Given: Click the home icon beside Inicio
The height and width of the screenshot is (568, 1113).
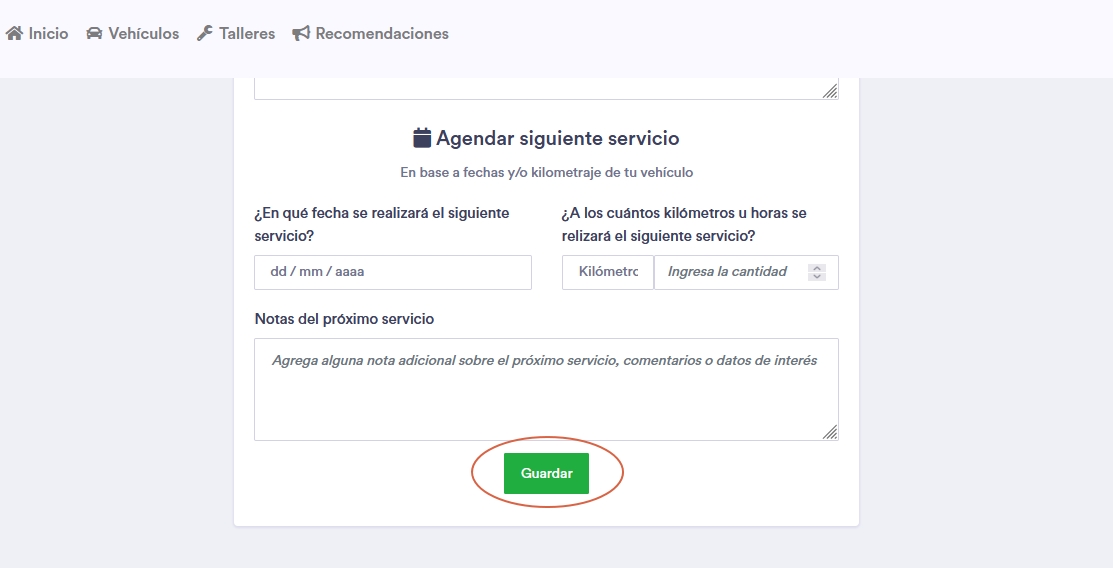Looking at the screenshot, I should (14, 34).
